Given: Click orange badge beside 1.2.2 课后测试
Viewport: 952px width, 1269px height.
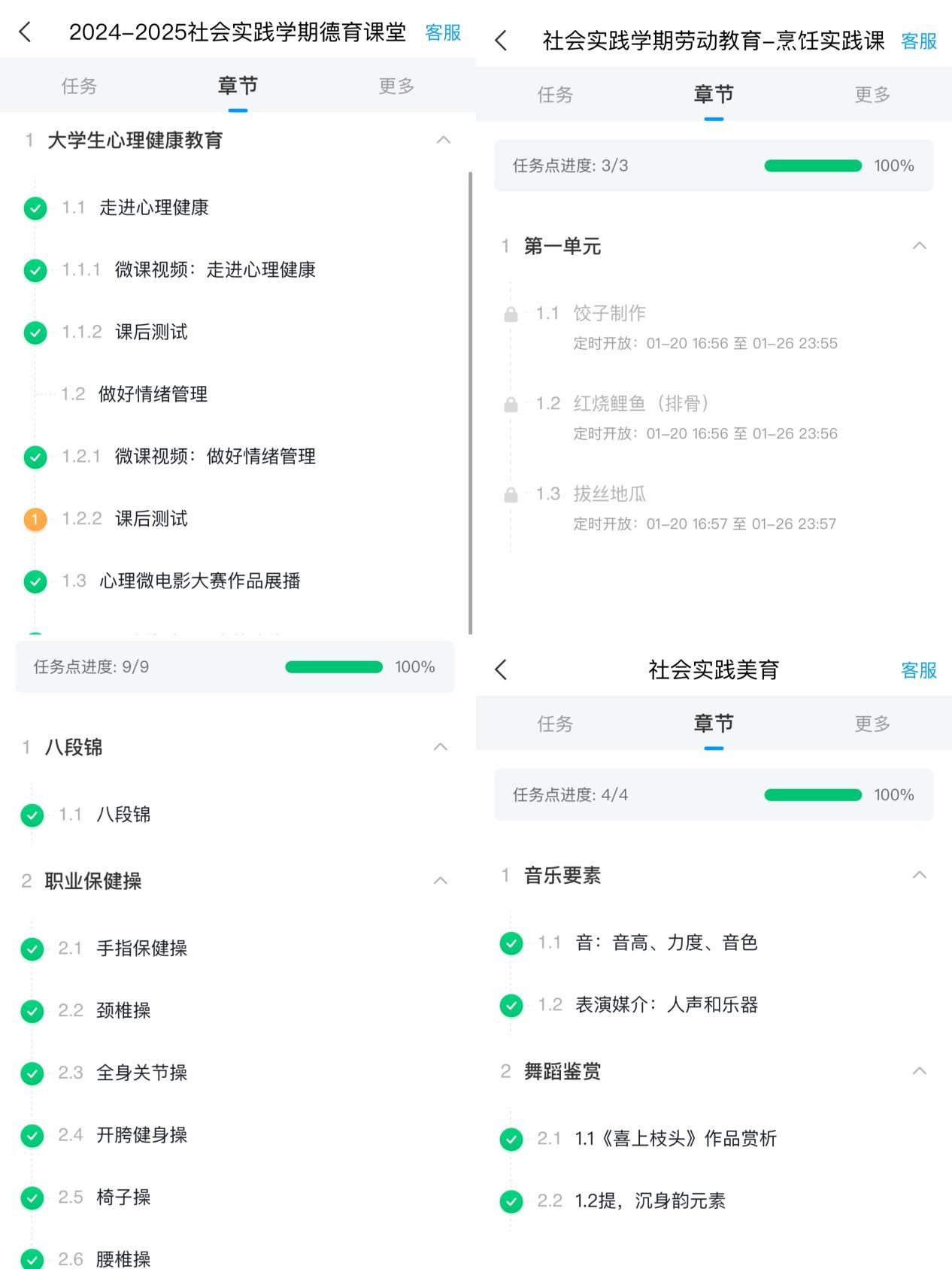Looking at the screenshot, I should [x=35, y=519].
